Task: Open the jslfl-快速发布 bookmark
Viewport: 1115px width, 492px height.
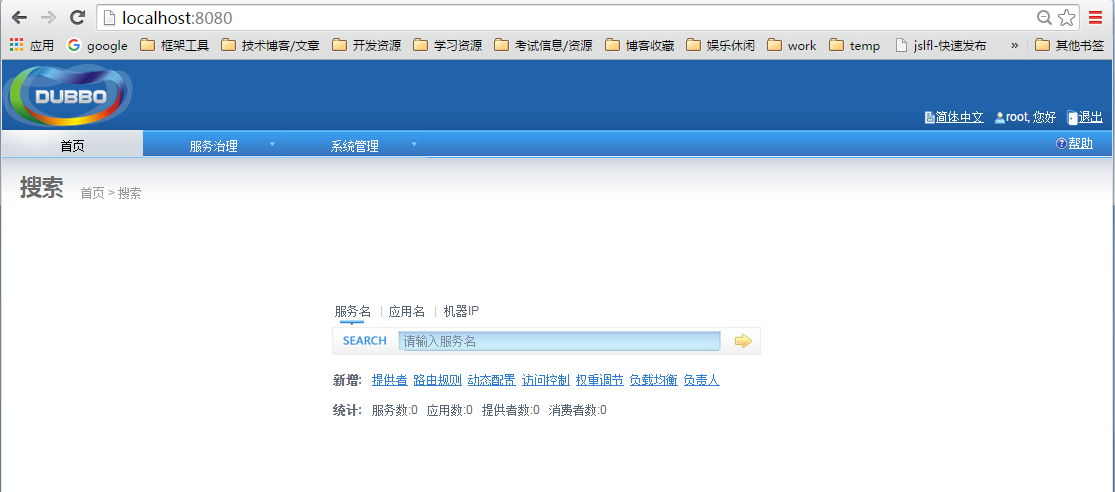Action: (x=941, y=46)
